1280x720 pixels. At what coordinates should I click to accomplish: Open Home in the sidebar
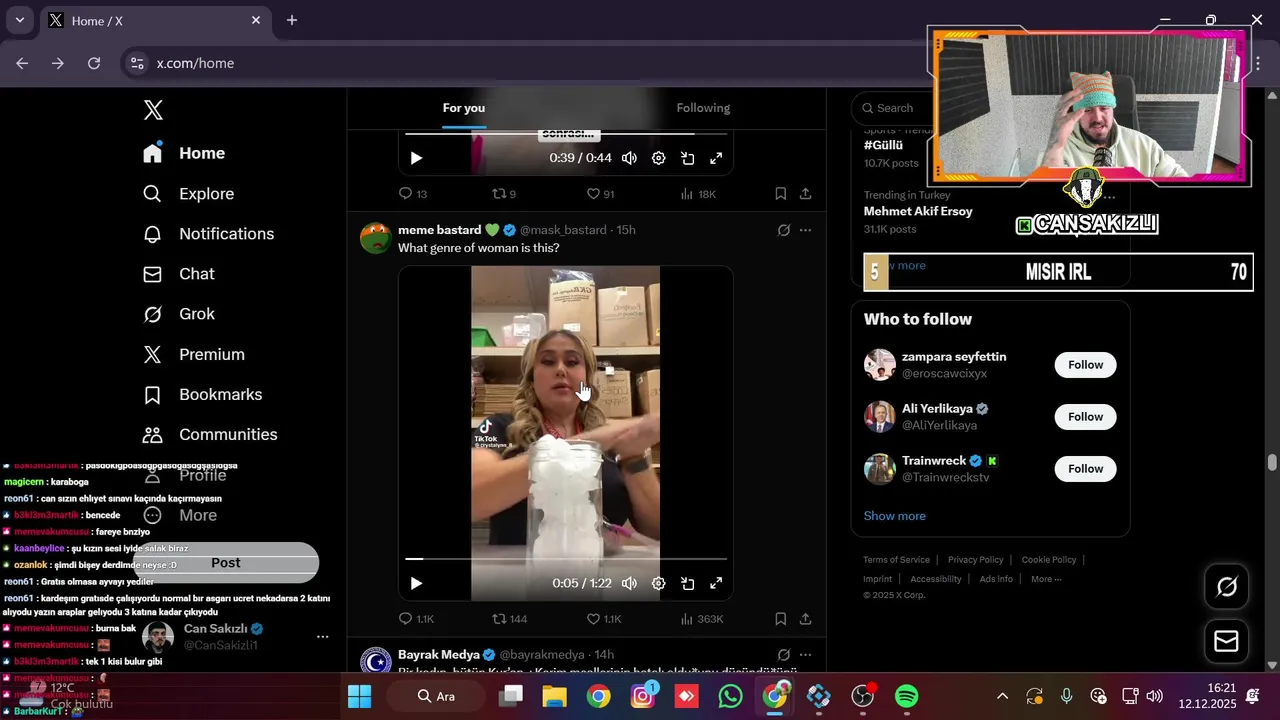point(184,153)
